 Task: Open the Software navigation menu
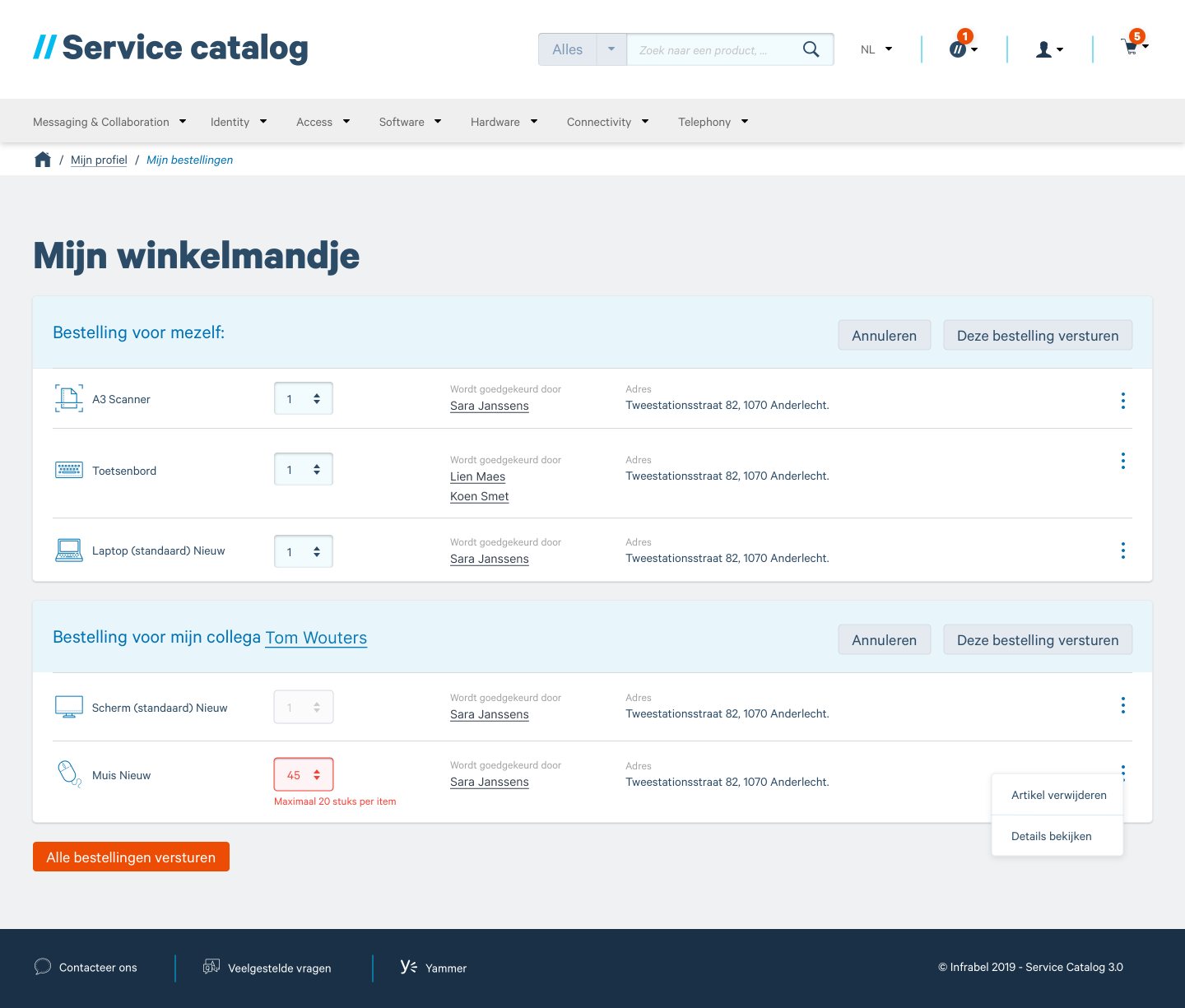point(410,122)
